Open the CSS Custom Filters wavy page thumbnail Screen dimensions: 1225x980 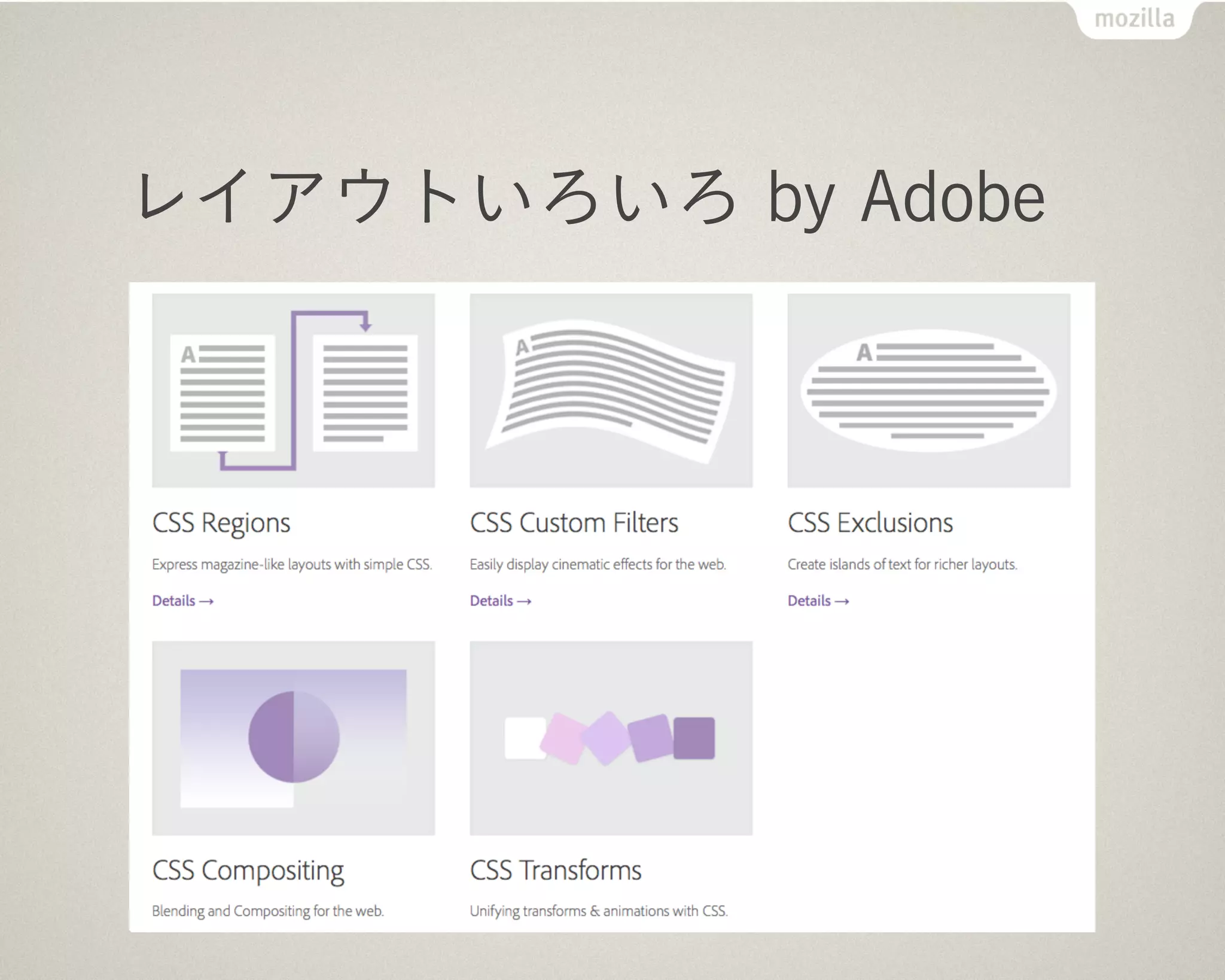click(611, 390)
